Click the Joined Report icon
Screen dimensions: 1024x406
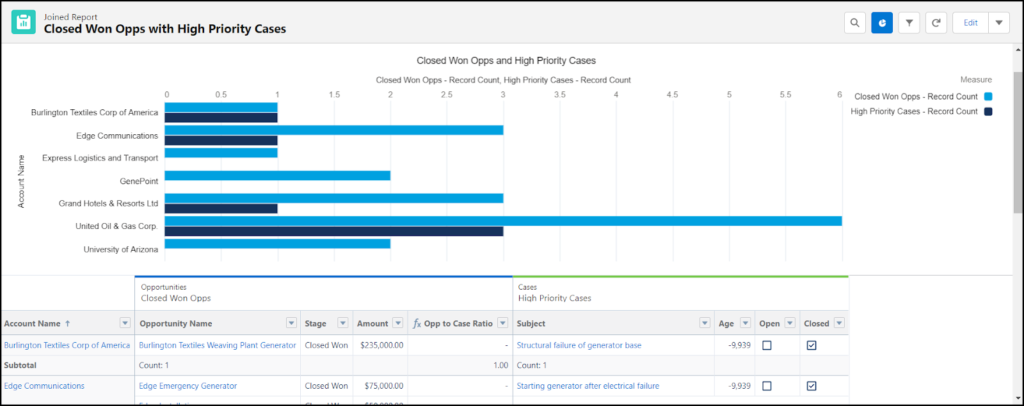coord(24,22)
